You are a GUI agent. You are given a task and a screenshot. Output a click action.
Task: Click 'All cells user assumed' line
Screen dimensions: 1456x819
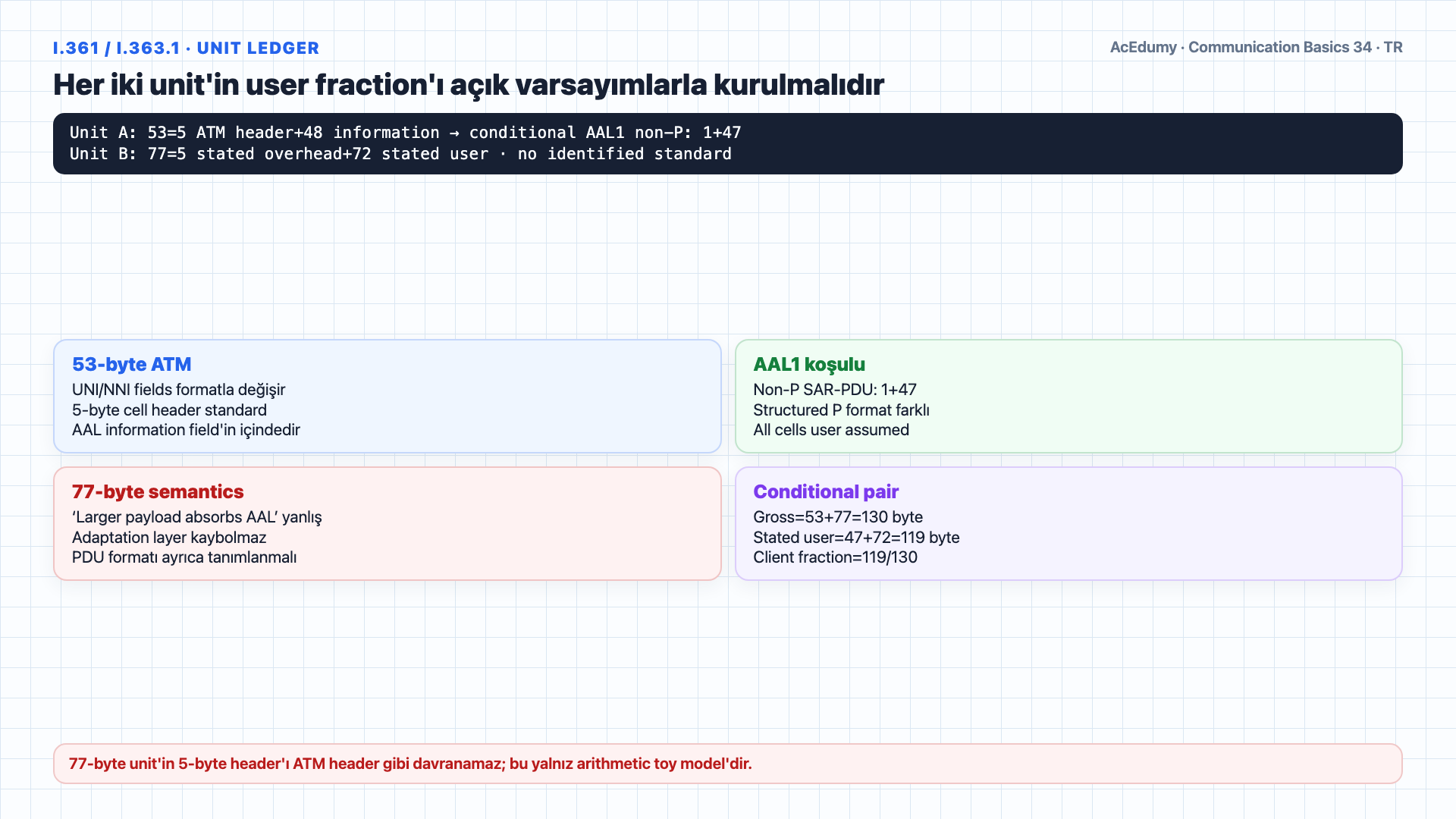click(x=831, y=430)
